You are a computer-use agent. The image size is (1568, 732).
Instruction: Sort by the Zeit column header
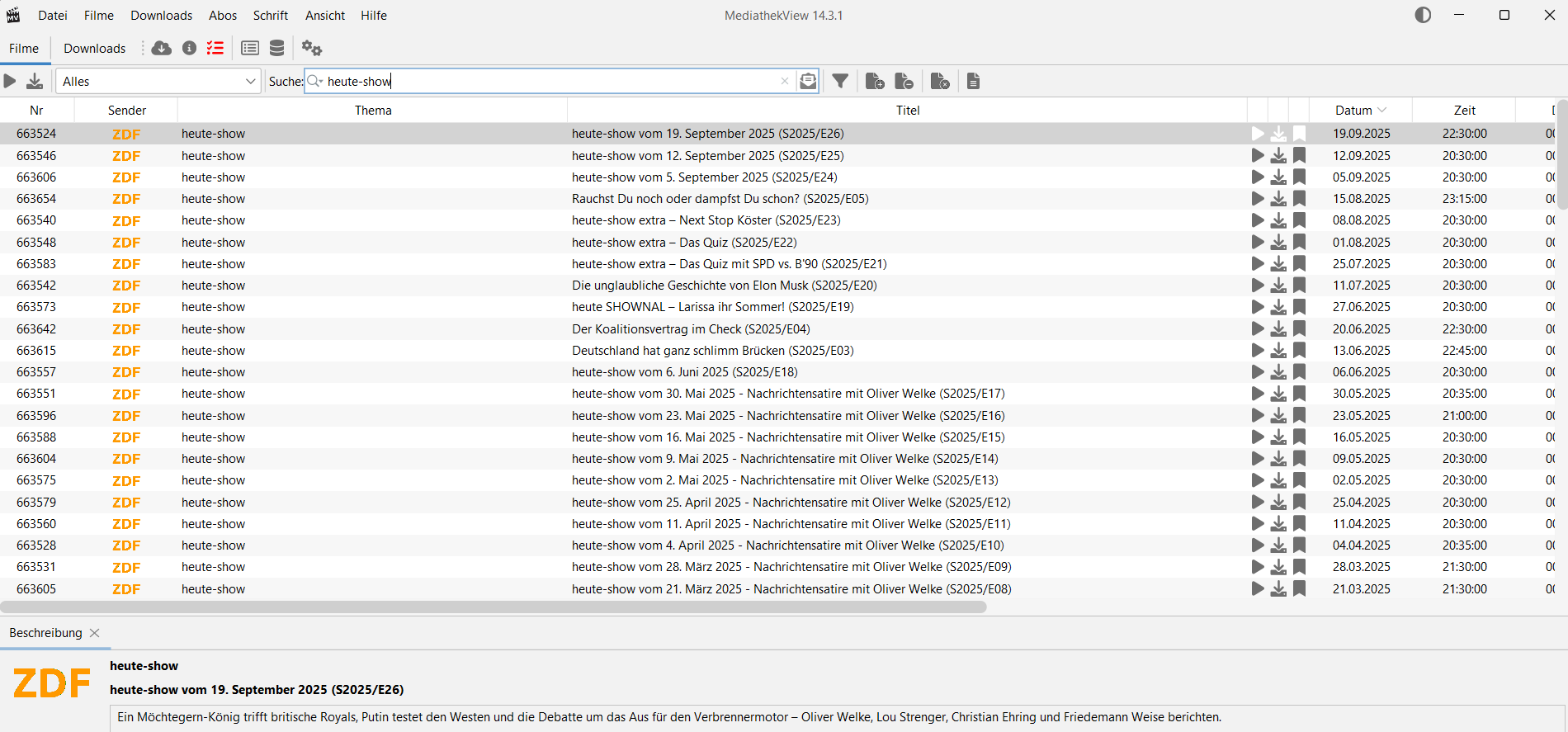(x=1464, y=111)
